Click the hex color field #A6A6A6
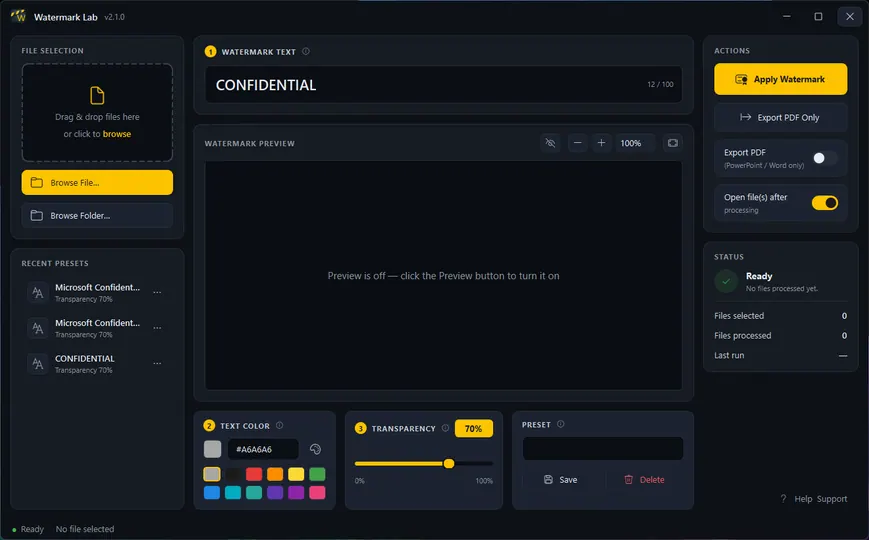Viewport: 869px width, 540px height. coord(263,449)
